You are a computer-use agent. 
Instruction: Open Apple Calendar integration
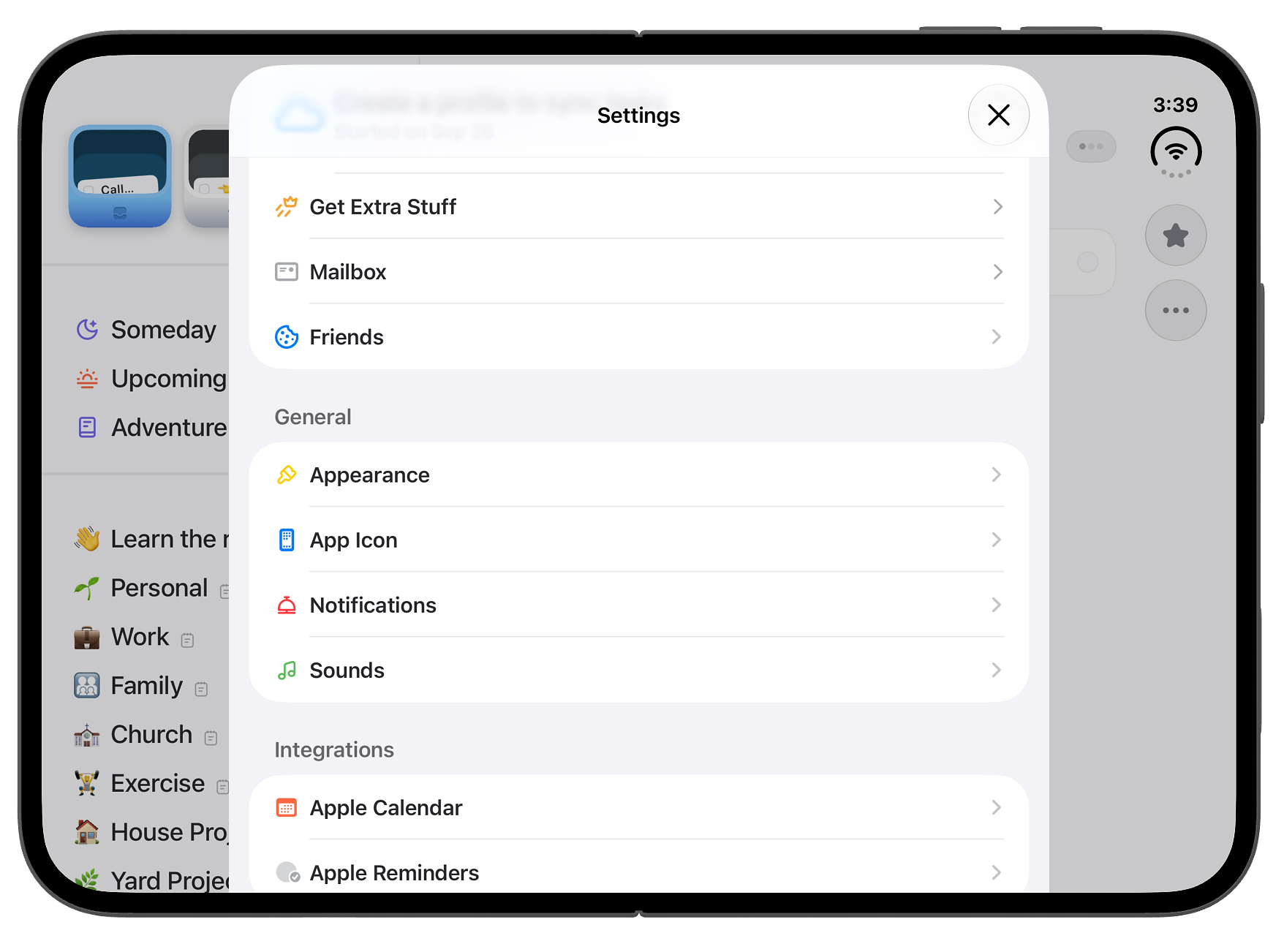coord(638,808)
